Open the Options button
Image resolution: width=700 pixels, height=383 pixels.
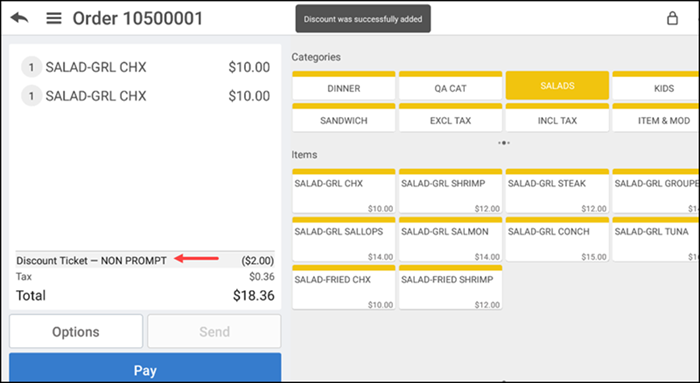[76, 331]
